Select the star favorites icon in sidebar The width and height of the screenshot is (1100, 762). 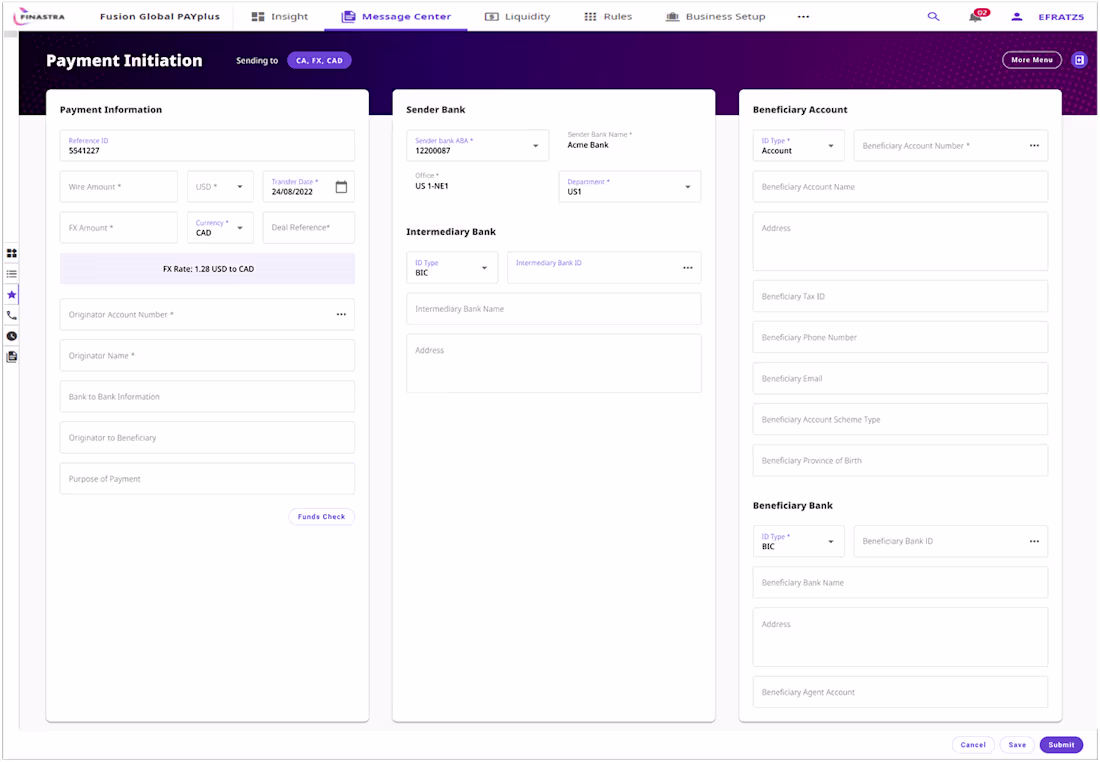click(11, 294)
